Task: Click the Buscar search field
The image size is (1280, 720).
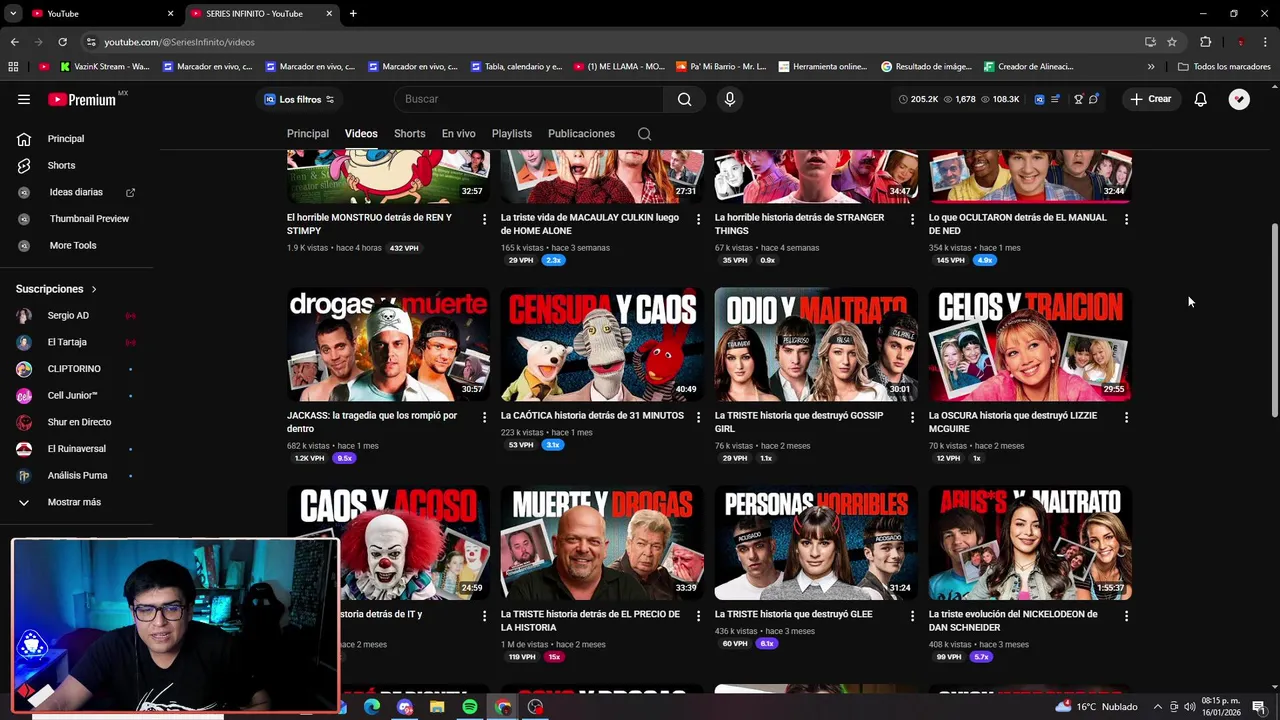Action: coord(530,99)
